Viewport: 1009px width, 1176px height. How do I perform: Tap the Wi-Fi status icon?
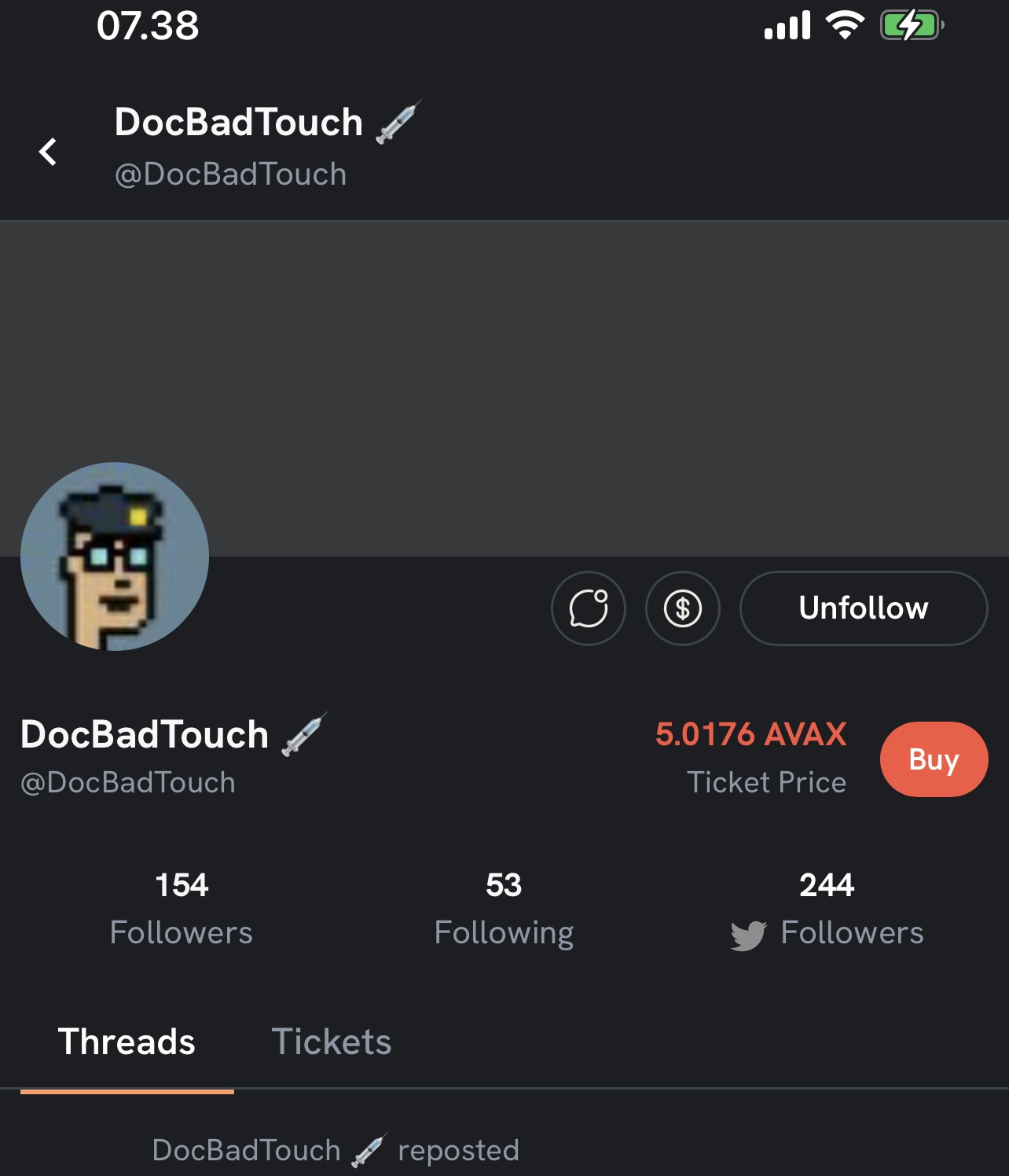coord(845,26)
